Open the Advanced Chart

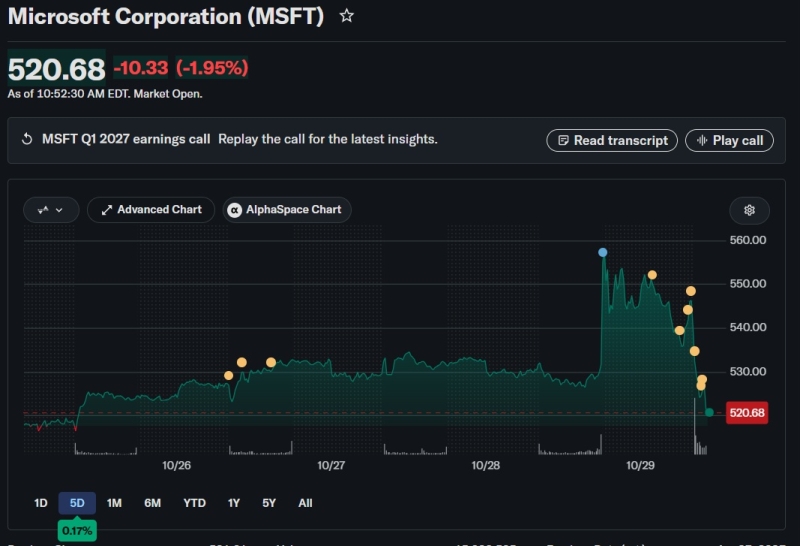tap(151, 210)
